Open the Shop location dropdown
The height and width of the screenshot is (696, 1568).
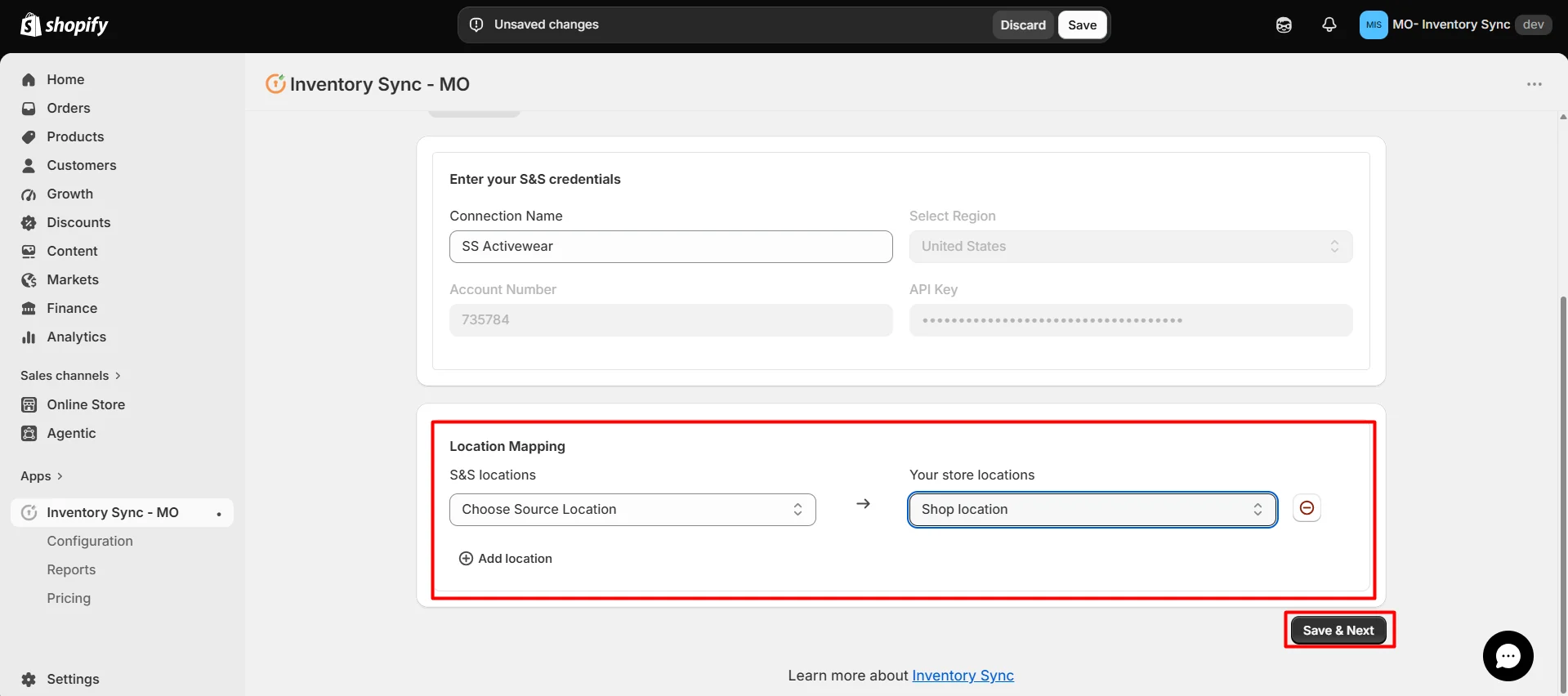pos(1092,510)
